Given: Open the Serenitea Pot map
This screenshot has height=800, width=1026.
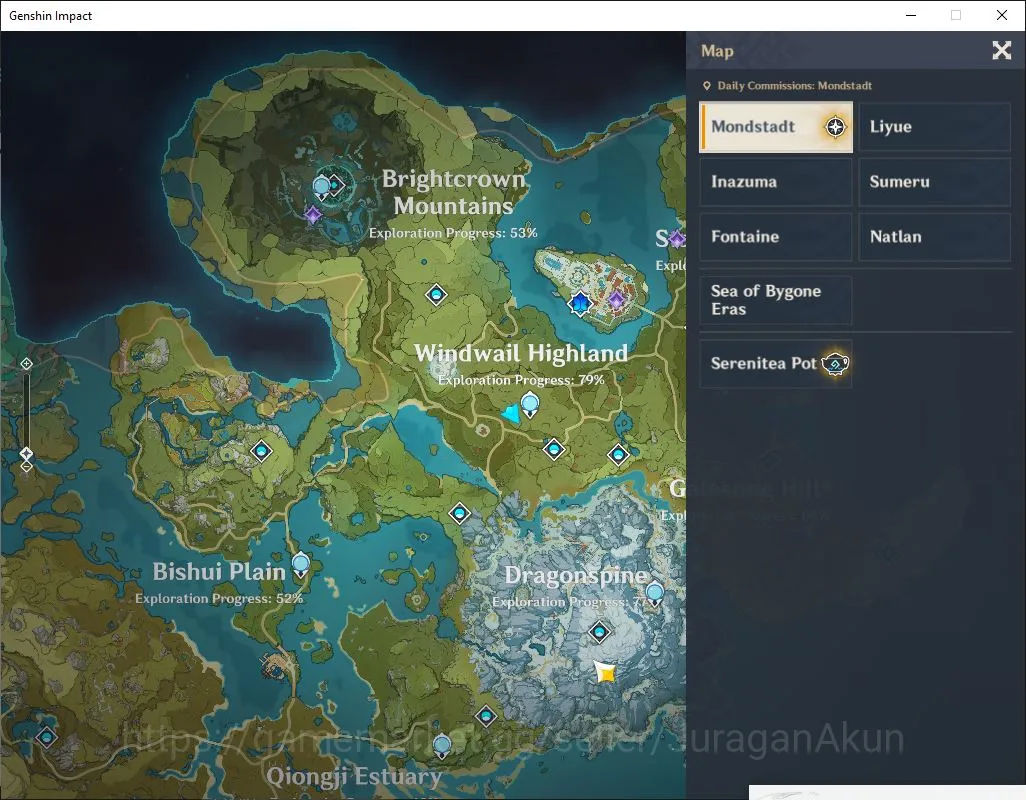Looking at the screenshot, I should pos(775,364).
